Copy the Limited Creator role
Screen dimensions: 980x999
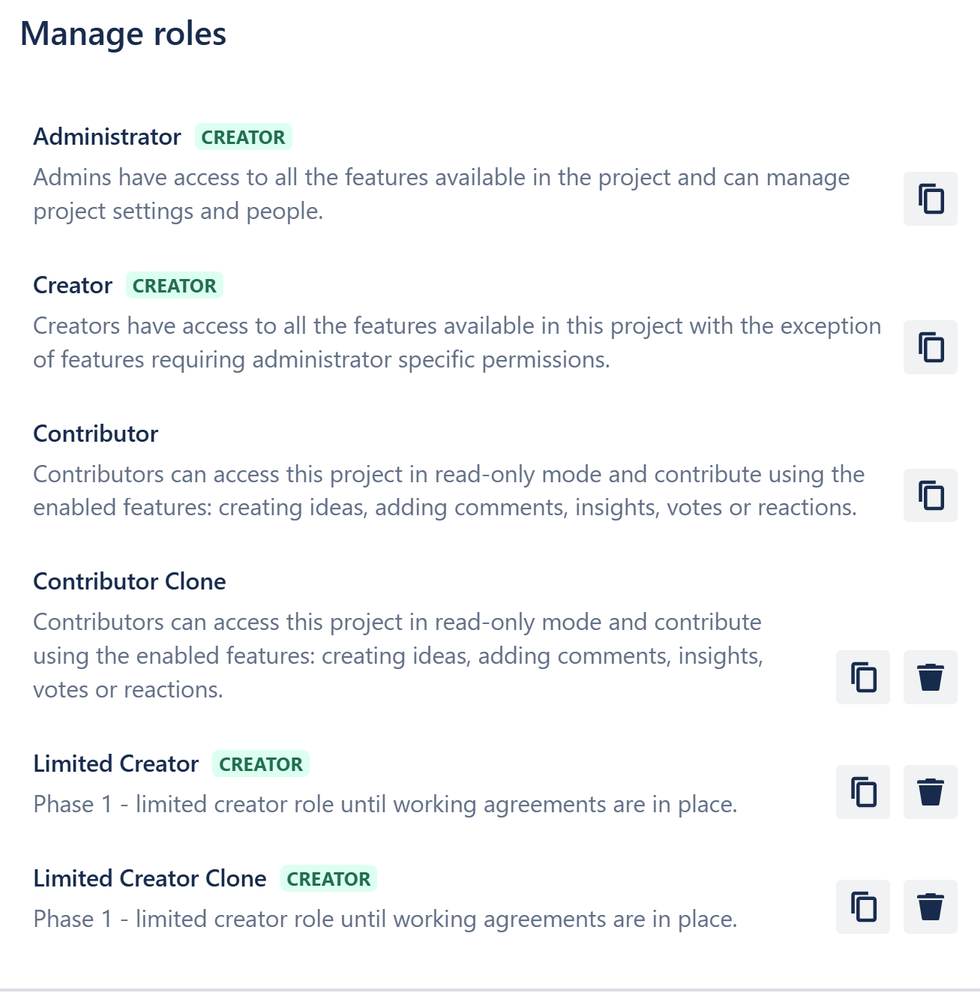coord(863,792)
